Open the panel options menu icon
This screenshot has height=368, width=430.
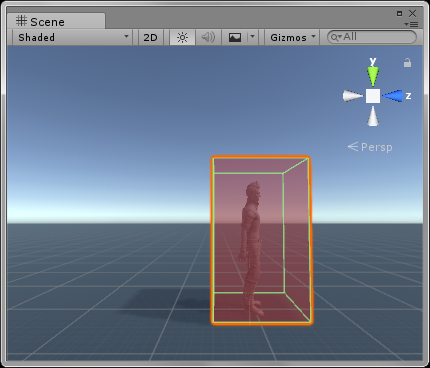pyautogui.click(x=411, y=24)
